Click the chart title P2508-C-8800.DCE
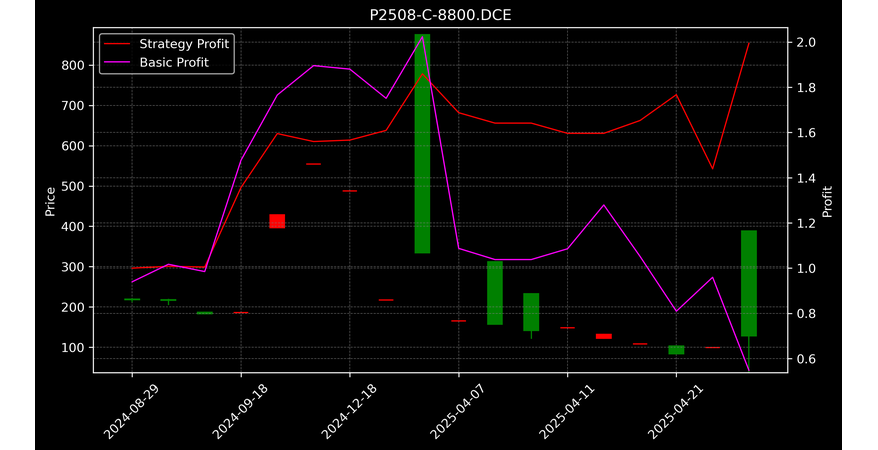Screen dimensions: 878x450 click(x=440, y=15)
